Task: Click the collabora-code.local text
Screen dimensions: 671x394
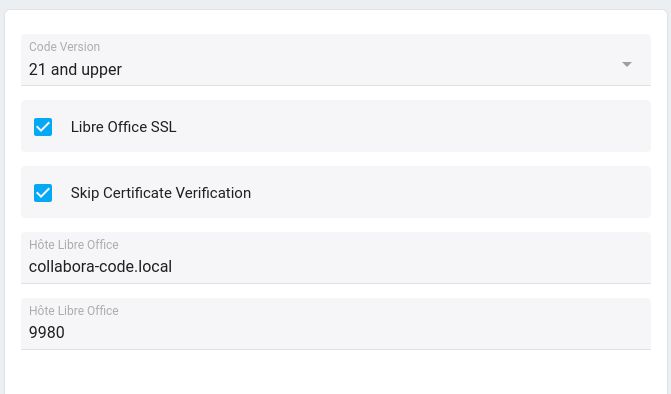Action: 100,267
